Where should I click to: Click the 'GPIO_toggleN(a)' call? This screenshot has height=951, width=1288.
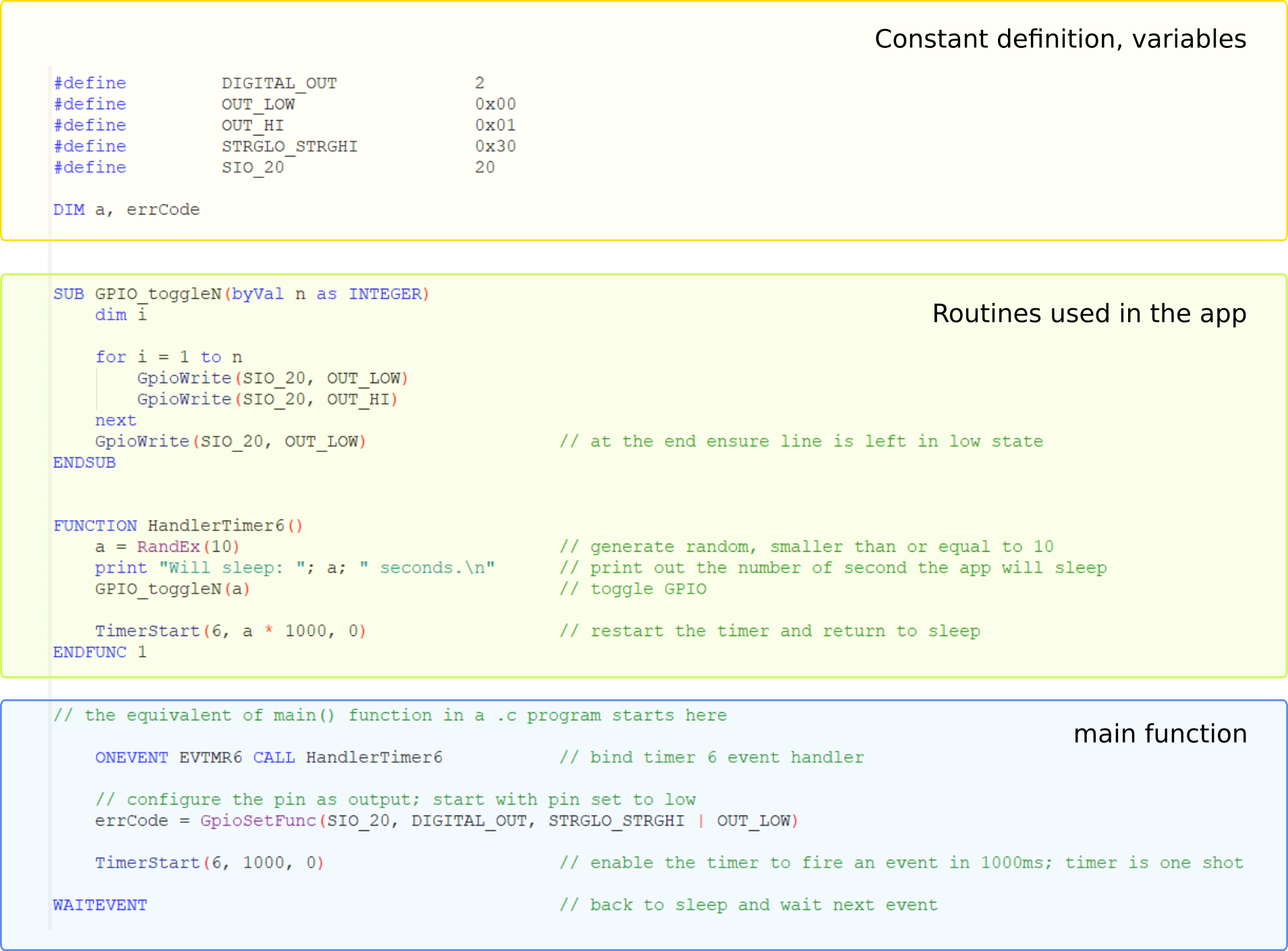173,589
